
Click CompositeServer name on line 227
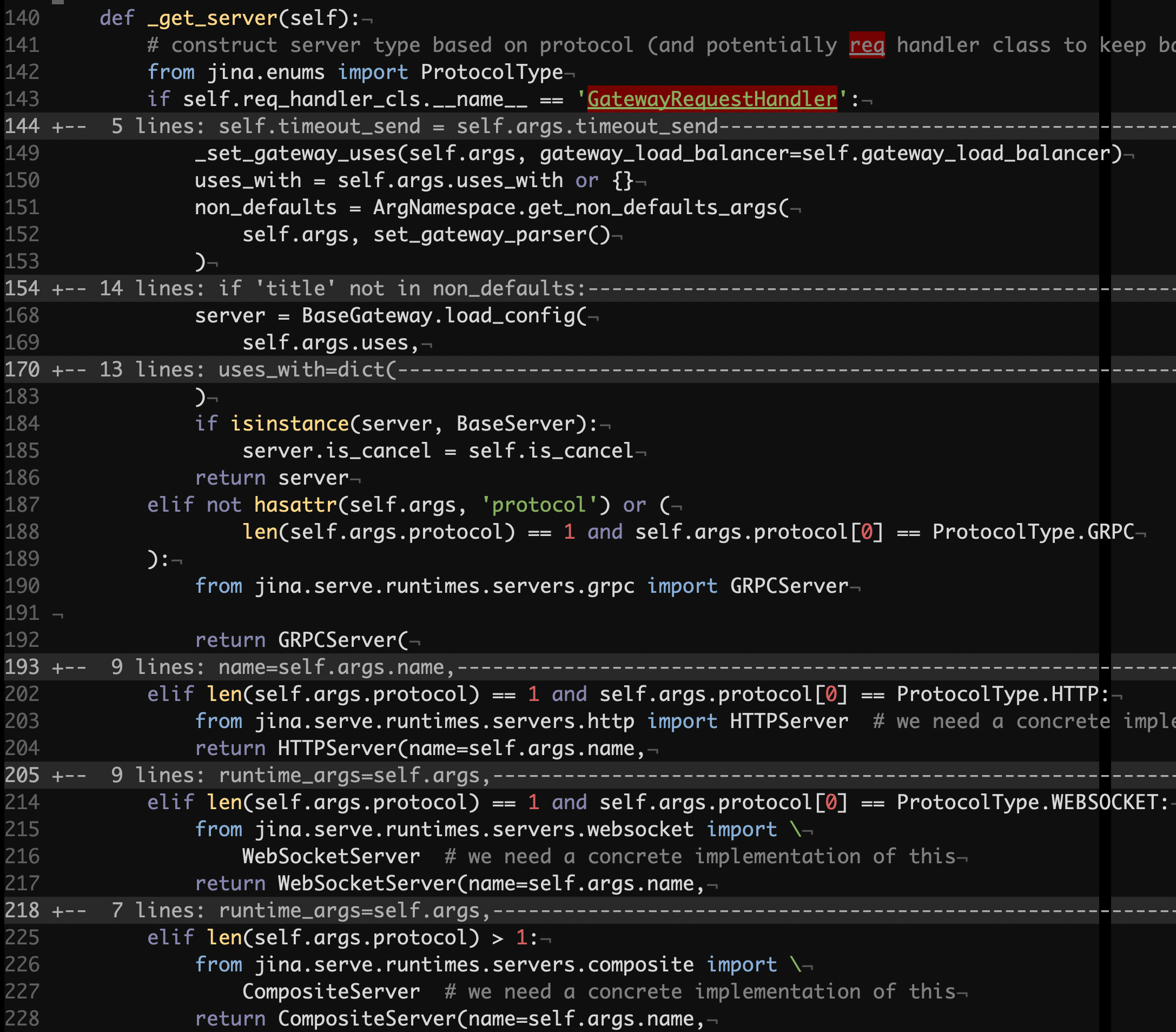331,991
